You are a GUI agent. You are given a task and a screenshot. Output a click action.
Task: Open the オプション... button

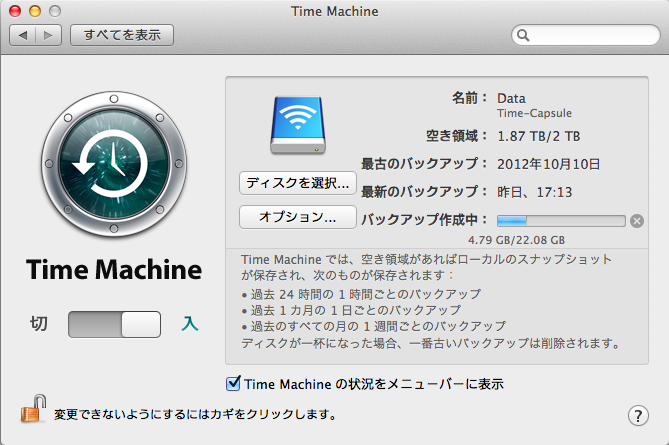pos(298,217)
